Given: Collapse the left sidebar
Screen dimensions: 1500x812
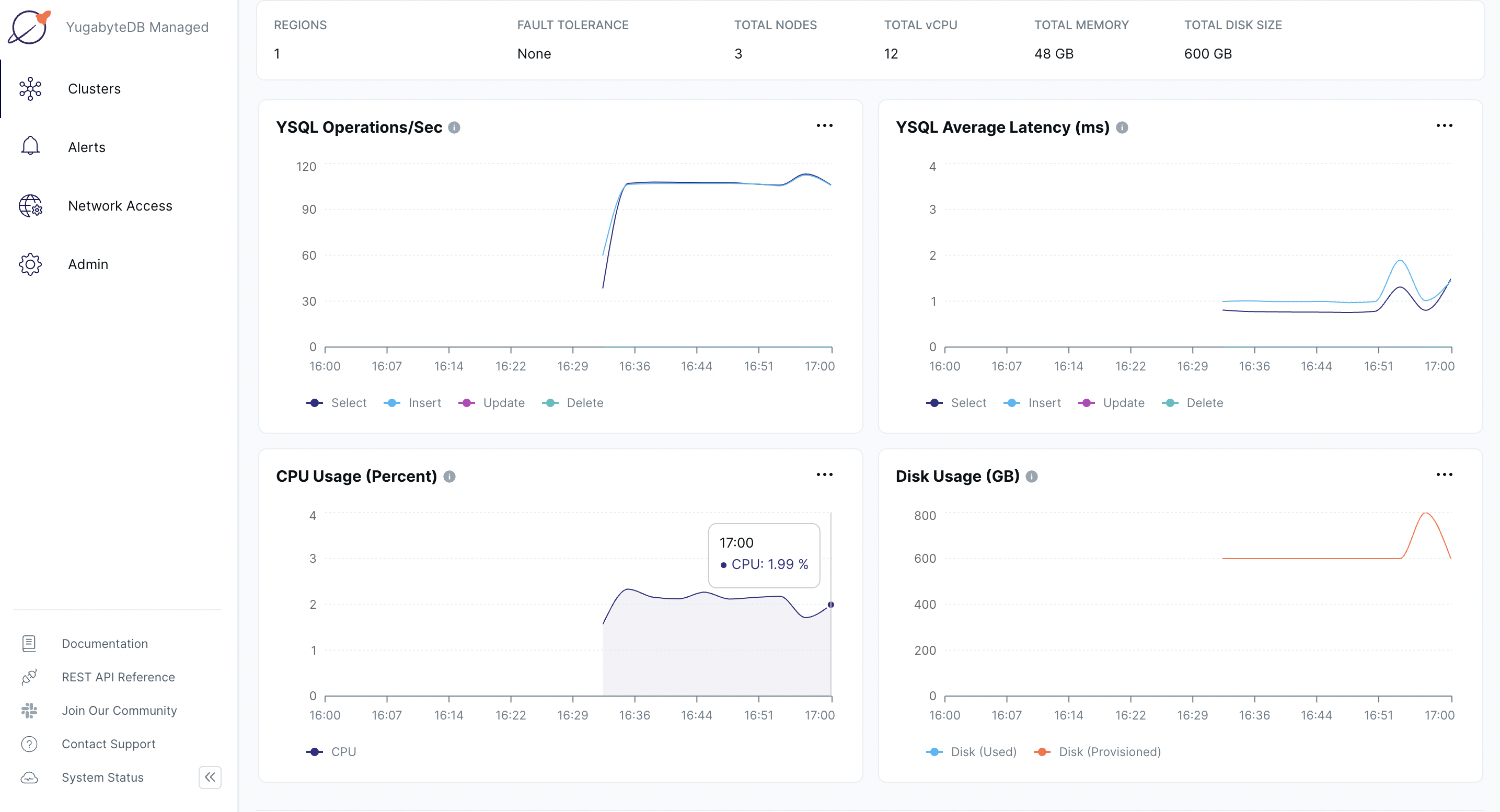Looking at the screenshot, I should [x=210, y=778].
